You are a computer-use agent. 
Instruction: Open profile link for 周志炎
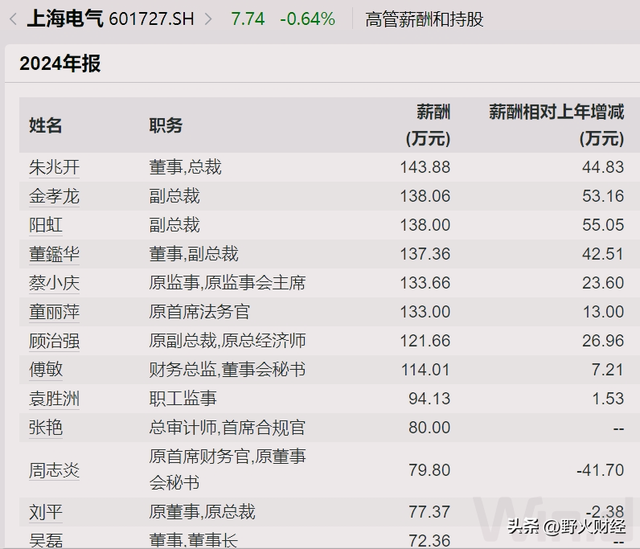point(54,470)
